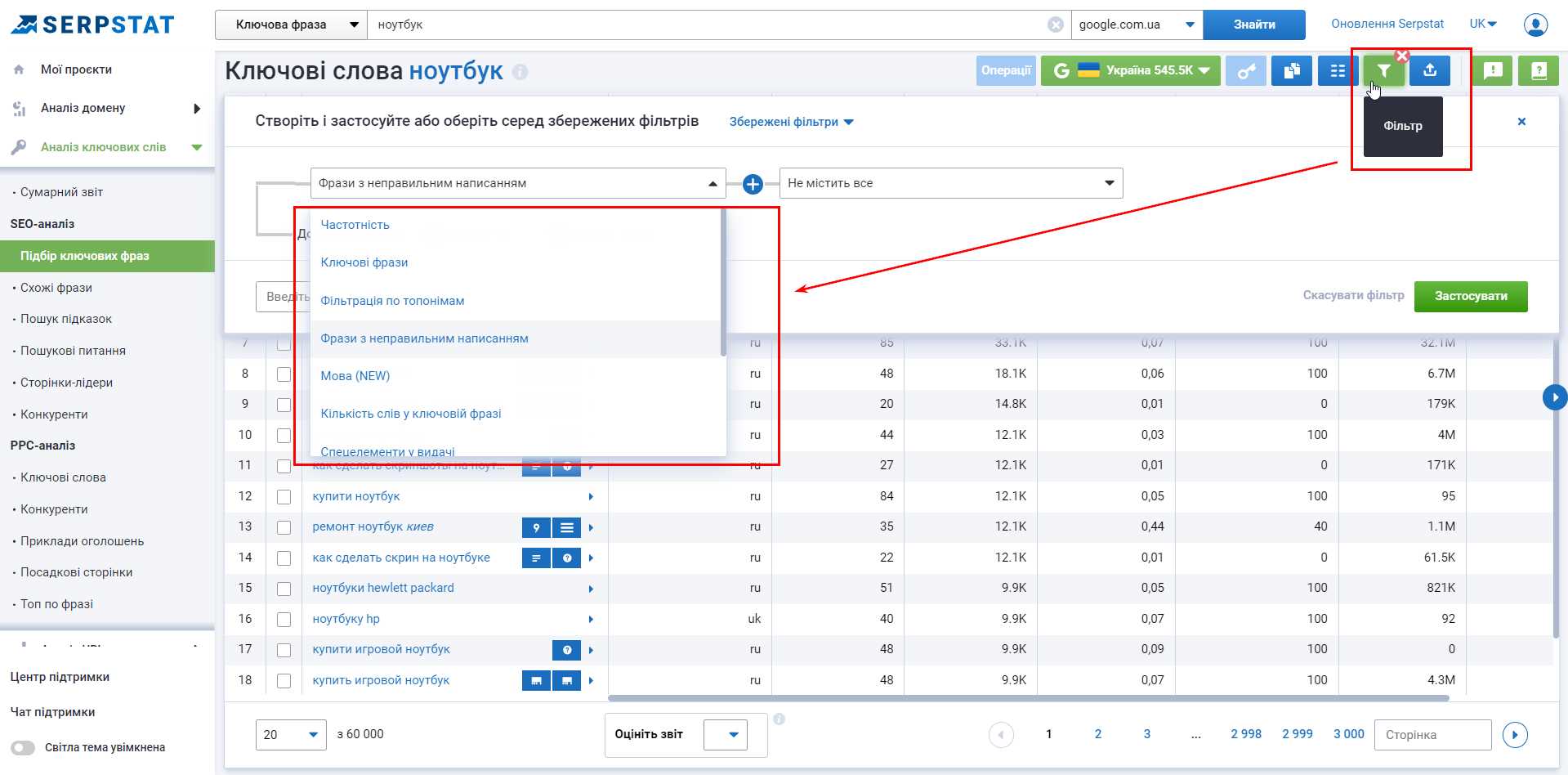Image resolution: width=1568 pixels, height=775 pixels.
Task: Go to previous page arrow
Action: point(1001,735)
